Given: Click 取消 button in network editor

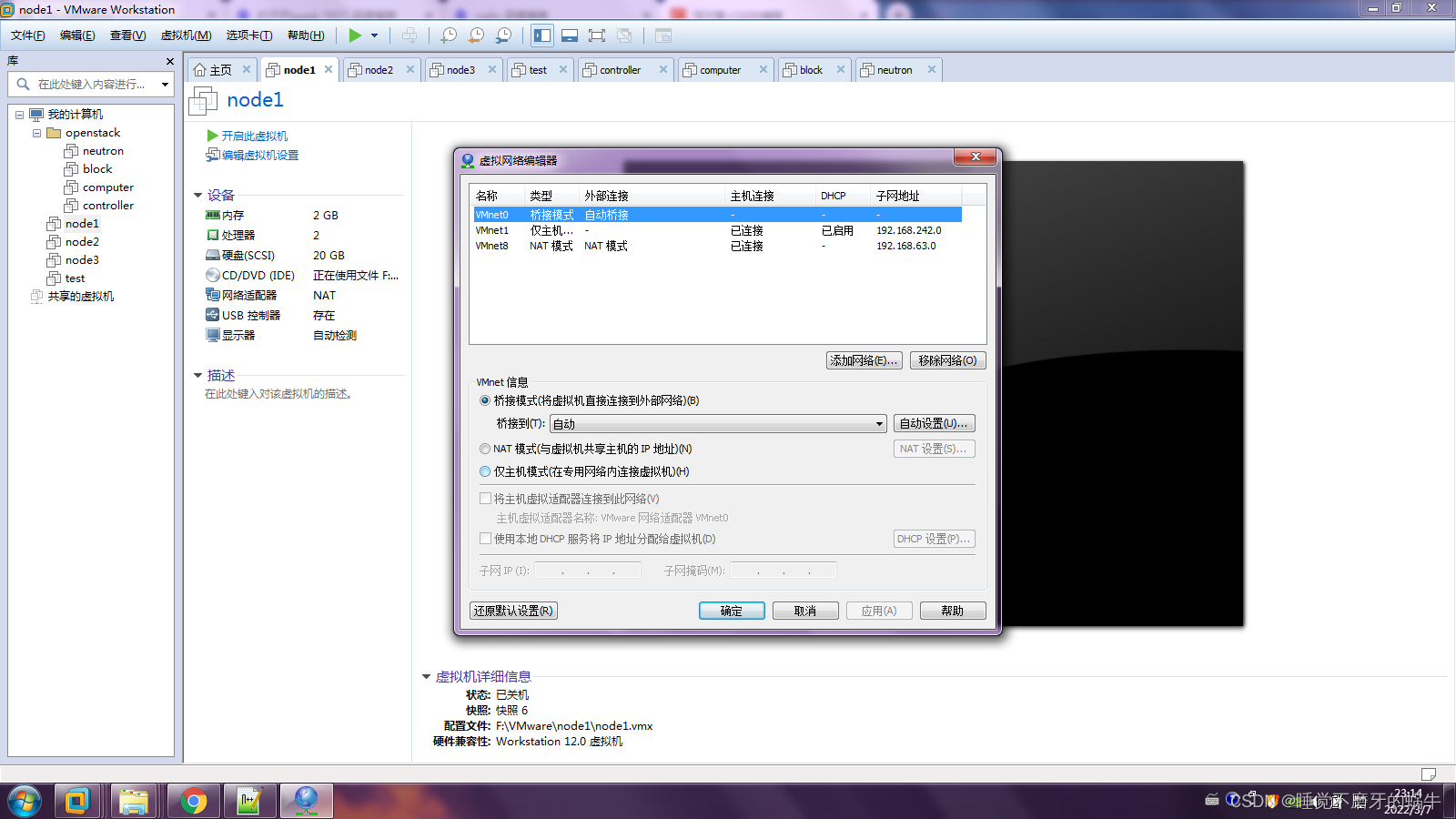Looking at the screenshot, I should (x=805, y=611).
